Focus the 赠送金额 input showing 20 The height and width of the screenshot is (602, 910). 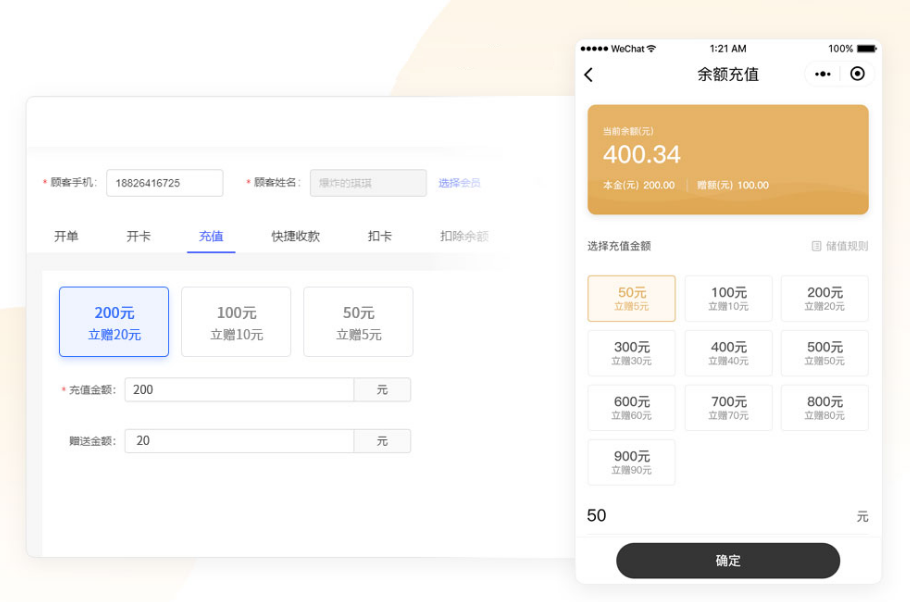point(239,441)
